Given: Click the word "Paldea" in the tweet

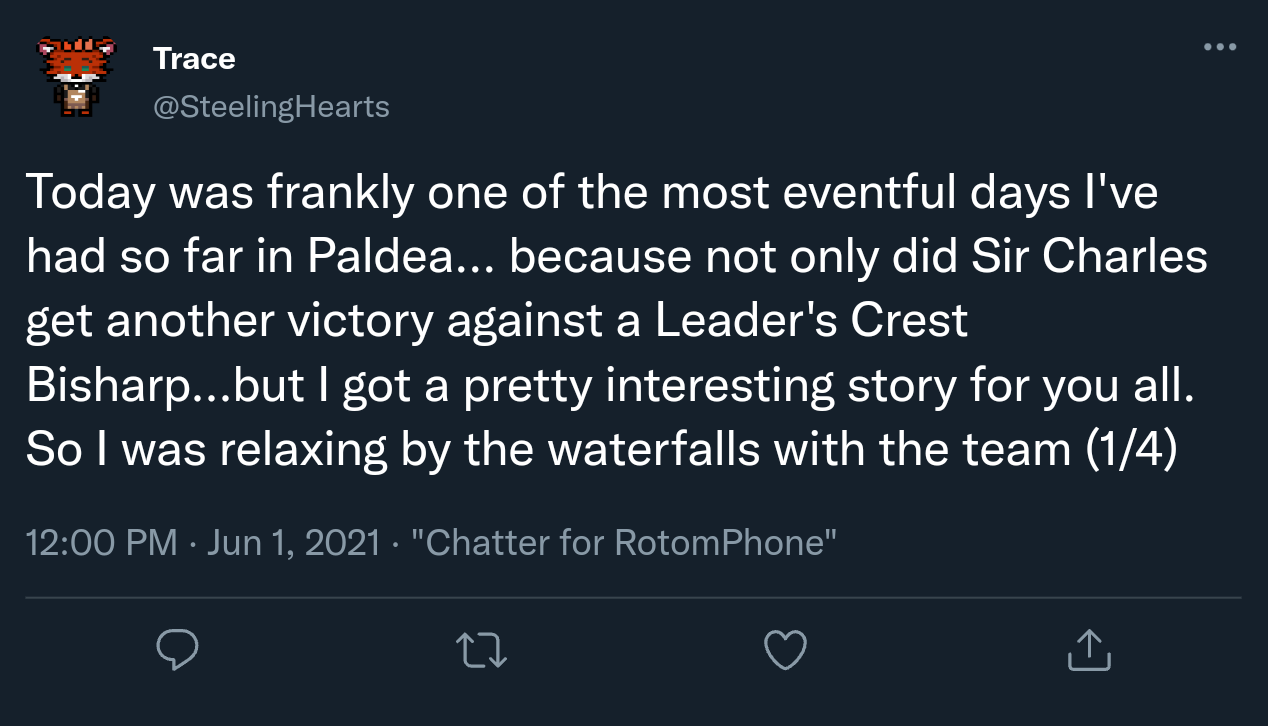Looking at the screenshot, I should (382, 257).
